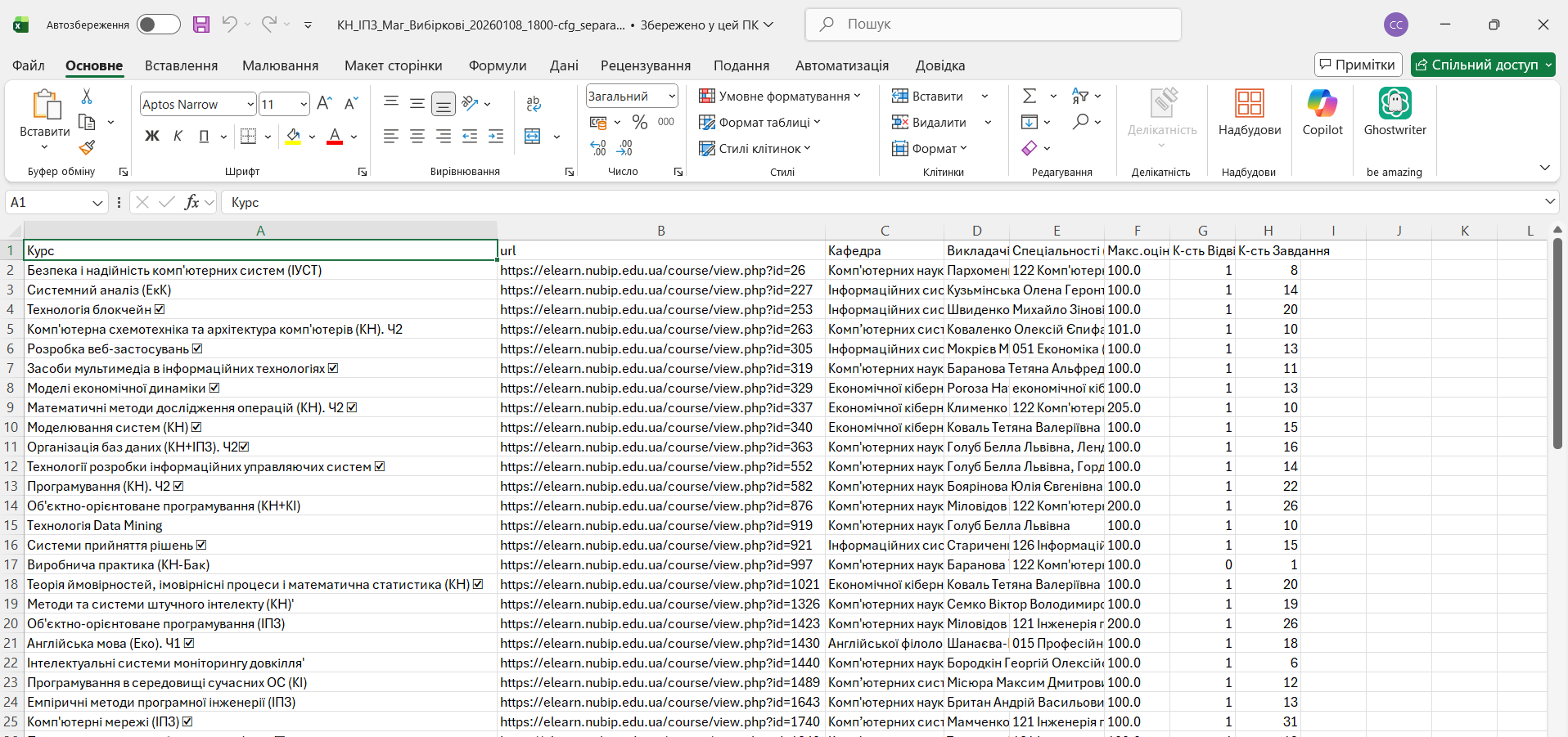Click the Save floppy disk icon
1568x737 pixels.
(201, 25)
